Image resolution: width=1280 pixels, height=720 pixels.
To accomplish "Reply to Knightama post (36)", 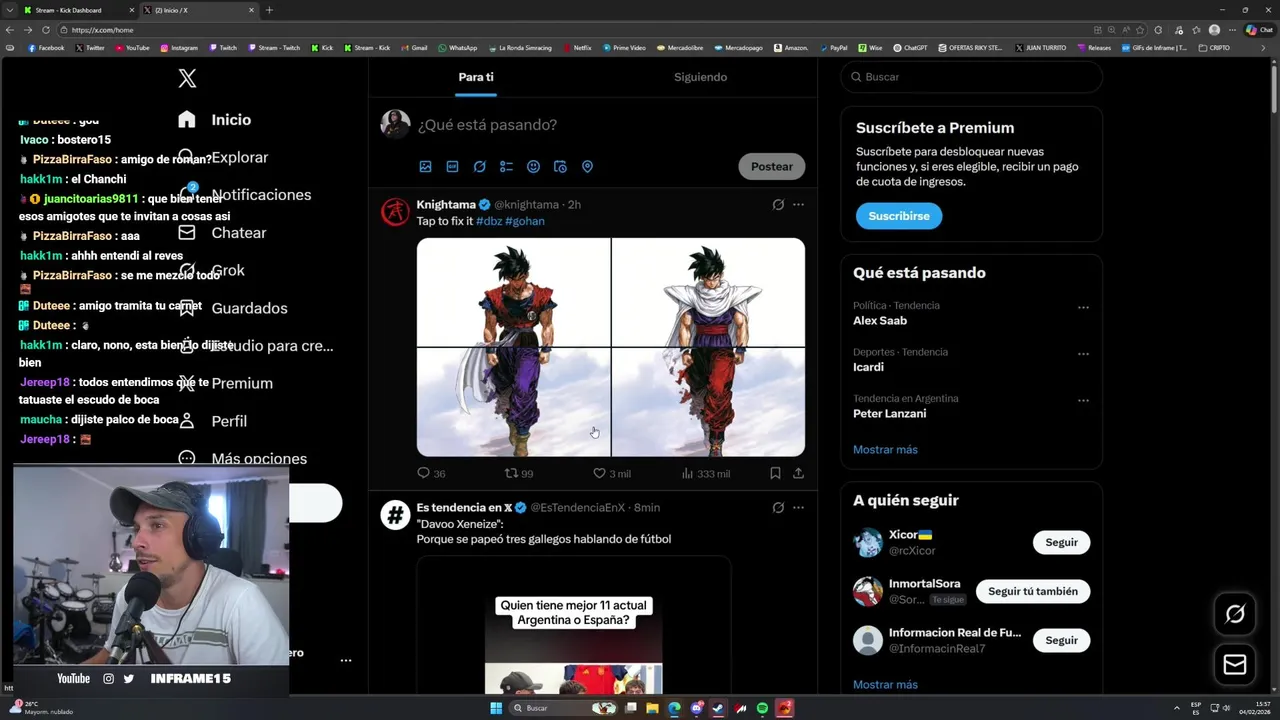I will pyautogui.click(x=431, y=474).
